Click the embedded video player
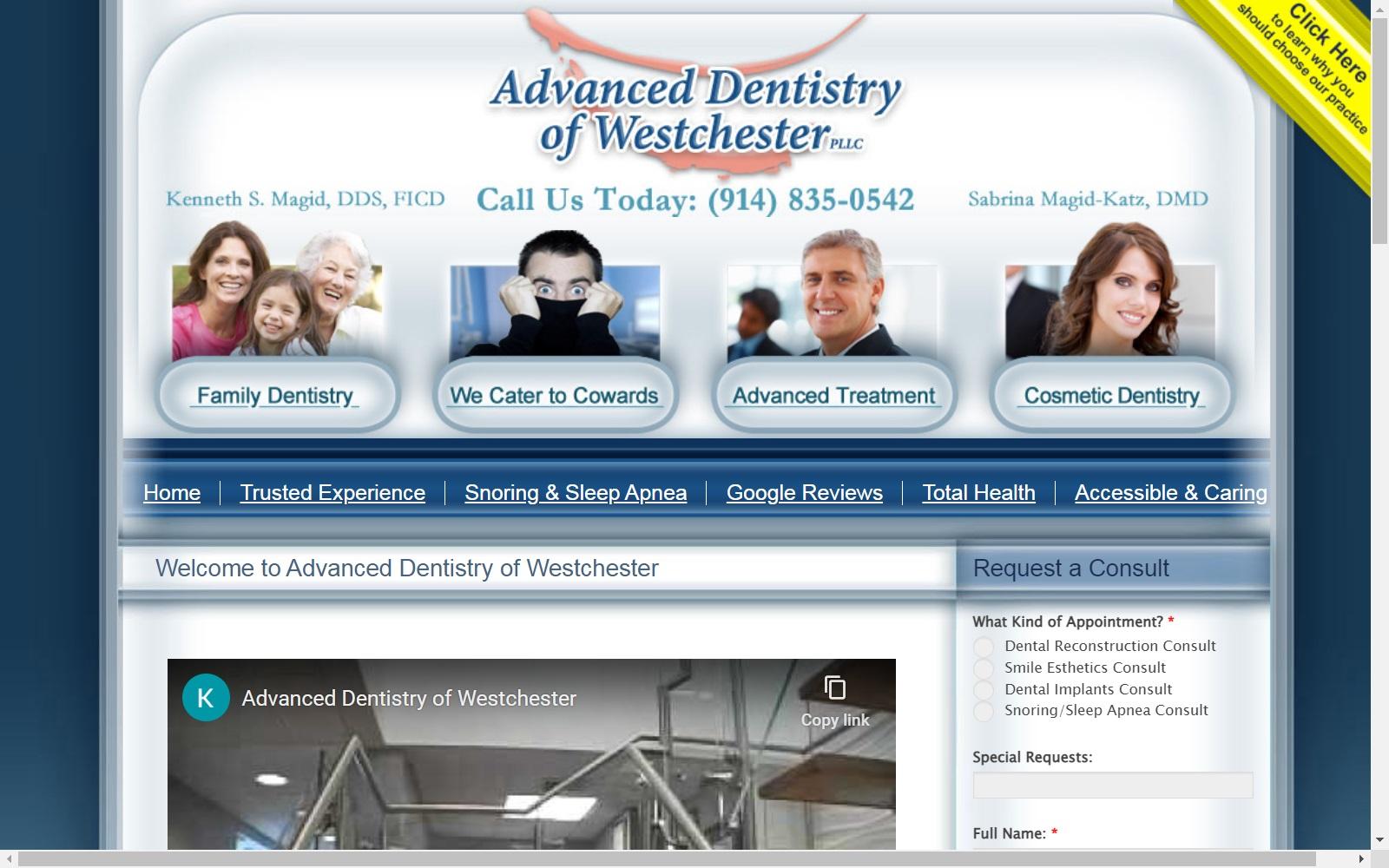The width and height of the screenshot is (1389, 868). pyautogui.click(x=531, y=754)
